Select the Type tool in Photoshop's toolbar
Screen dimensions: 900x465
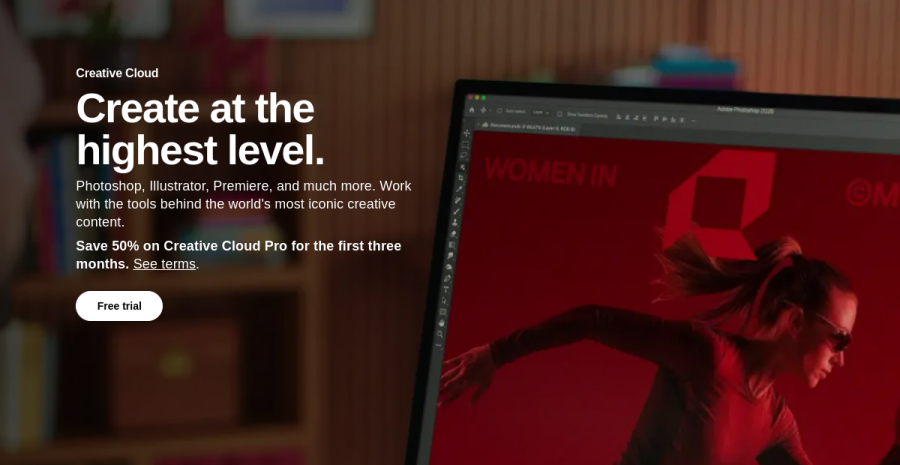(x=446, y=289)
